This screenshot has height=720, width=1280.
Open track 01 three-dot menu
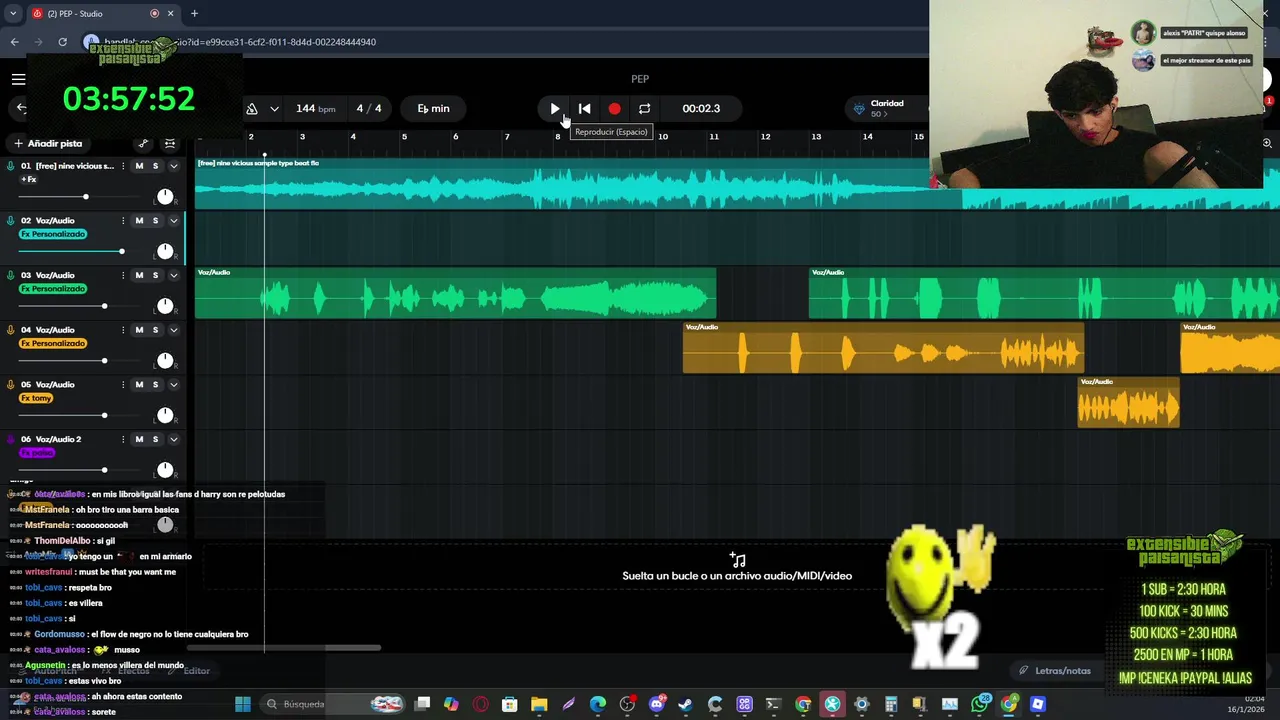point(123,166)
